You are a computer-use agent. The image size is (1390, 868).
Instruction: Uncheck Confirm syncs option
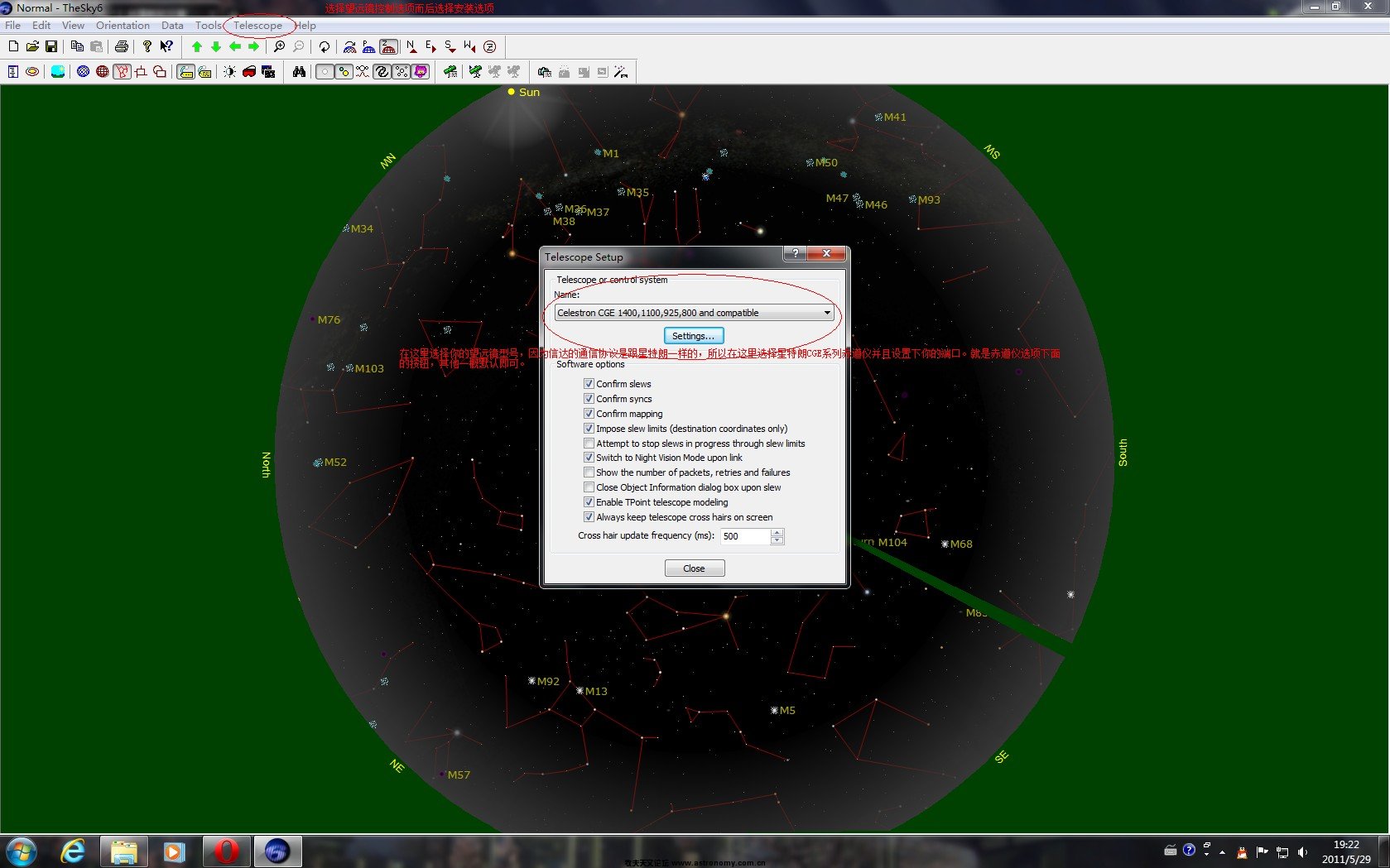tap(589, 399)
